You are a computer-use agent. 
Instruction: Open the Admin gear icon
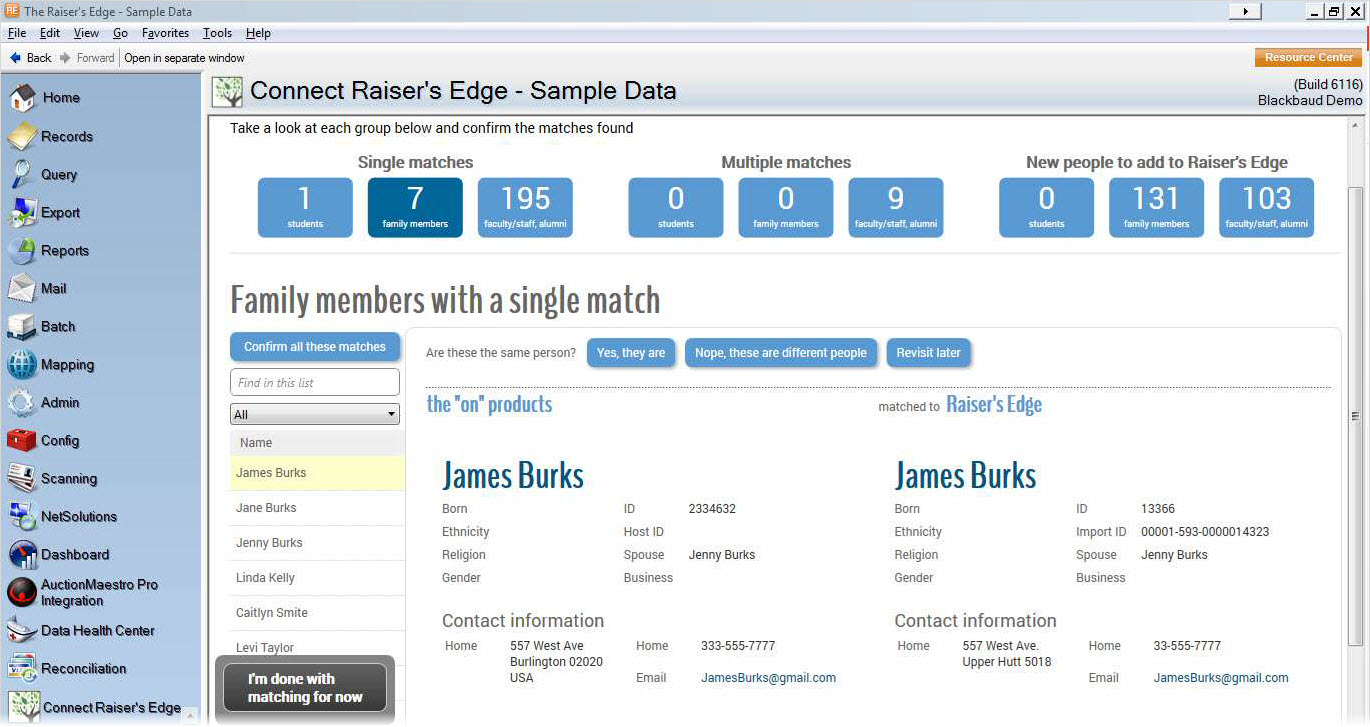[x=22, y=402]
